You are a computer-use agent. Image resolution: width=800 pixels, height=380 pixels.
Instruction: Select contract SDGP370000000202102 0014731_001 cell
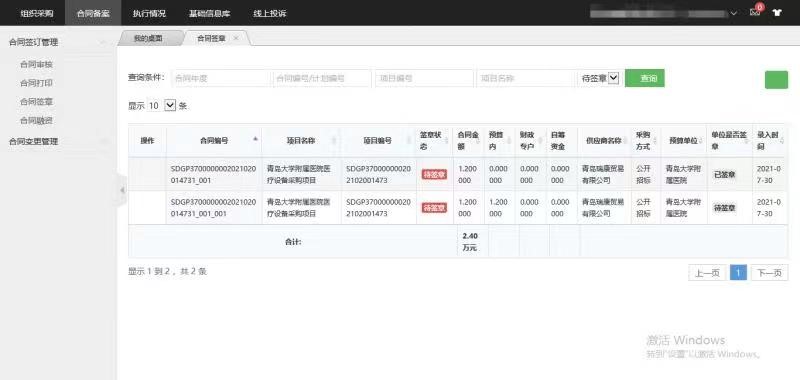click(213, 174)
